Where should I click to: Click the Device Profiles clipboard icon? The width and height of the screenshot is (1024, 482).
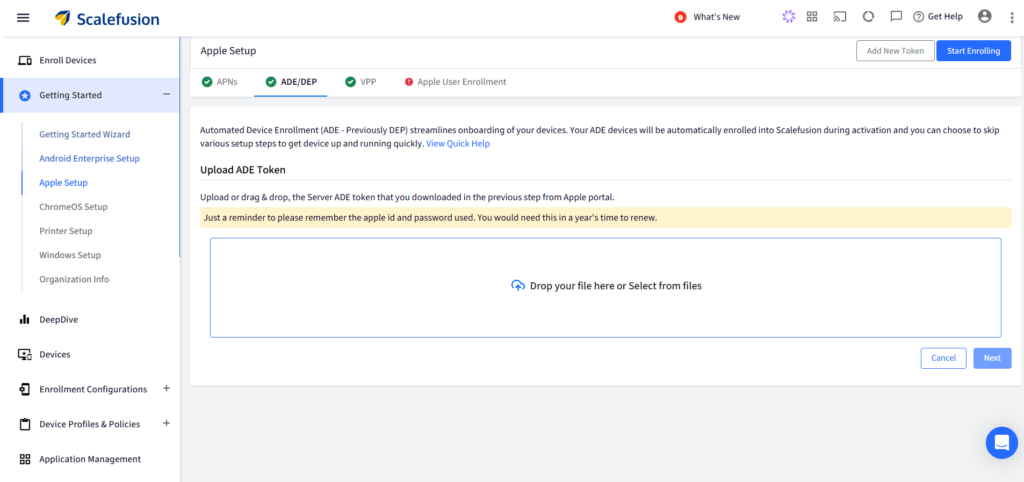(x=25, y=425)
